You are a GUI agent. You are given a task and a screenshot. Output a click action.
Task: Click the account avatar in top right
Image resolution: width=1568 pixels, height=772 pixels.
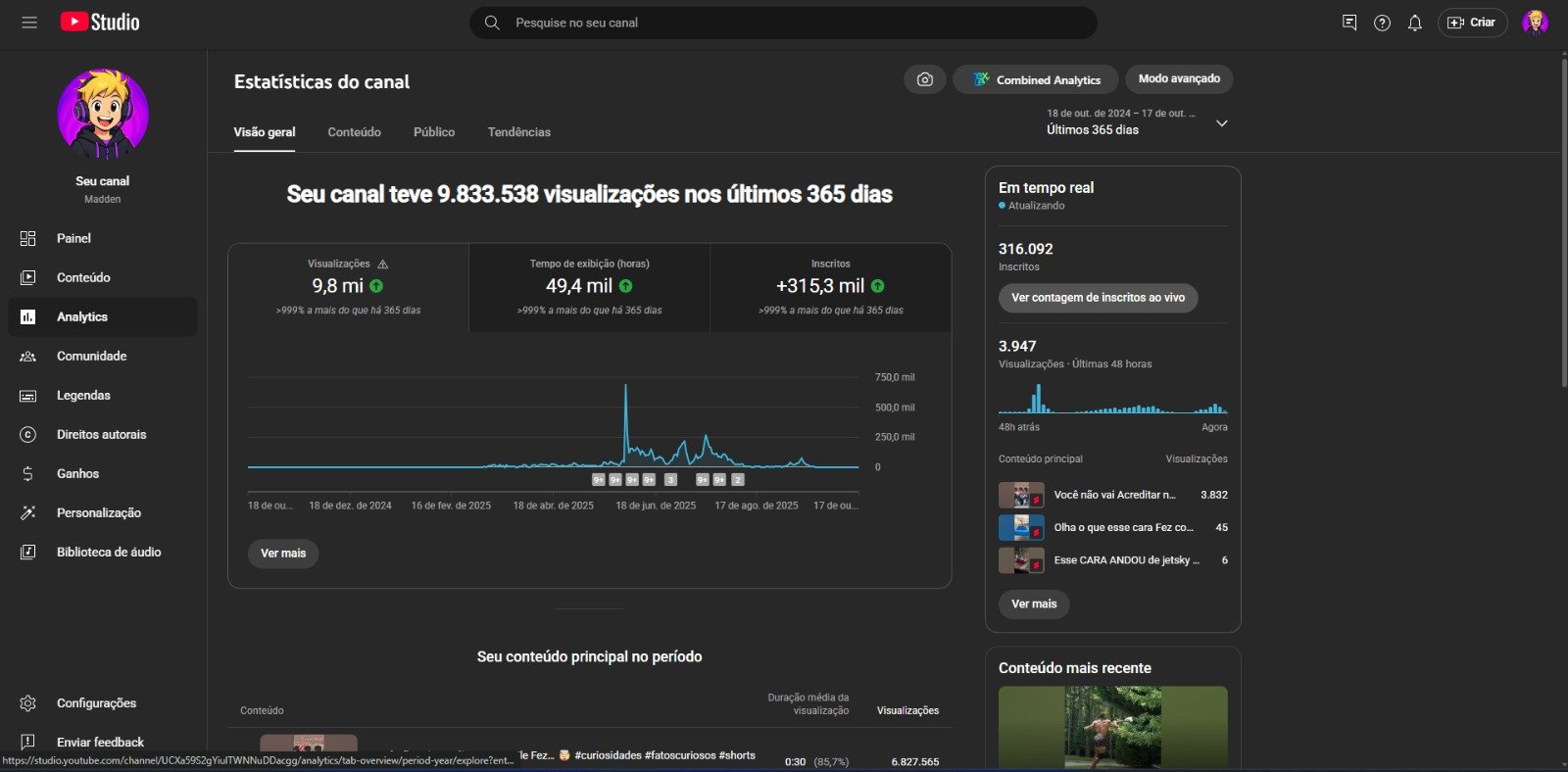(x=1534, y=23)
